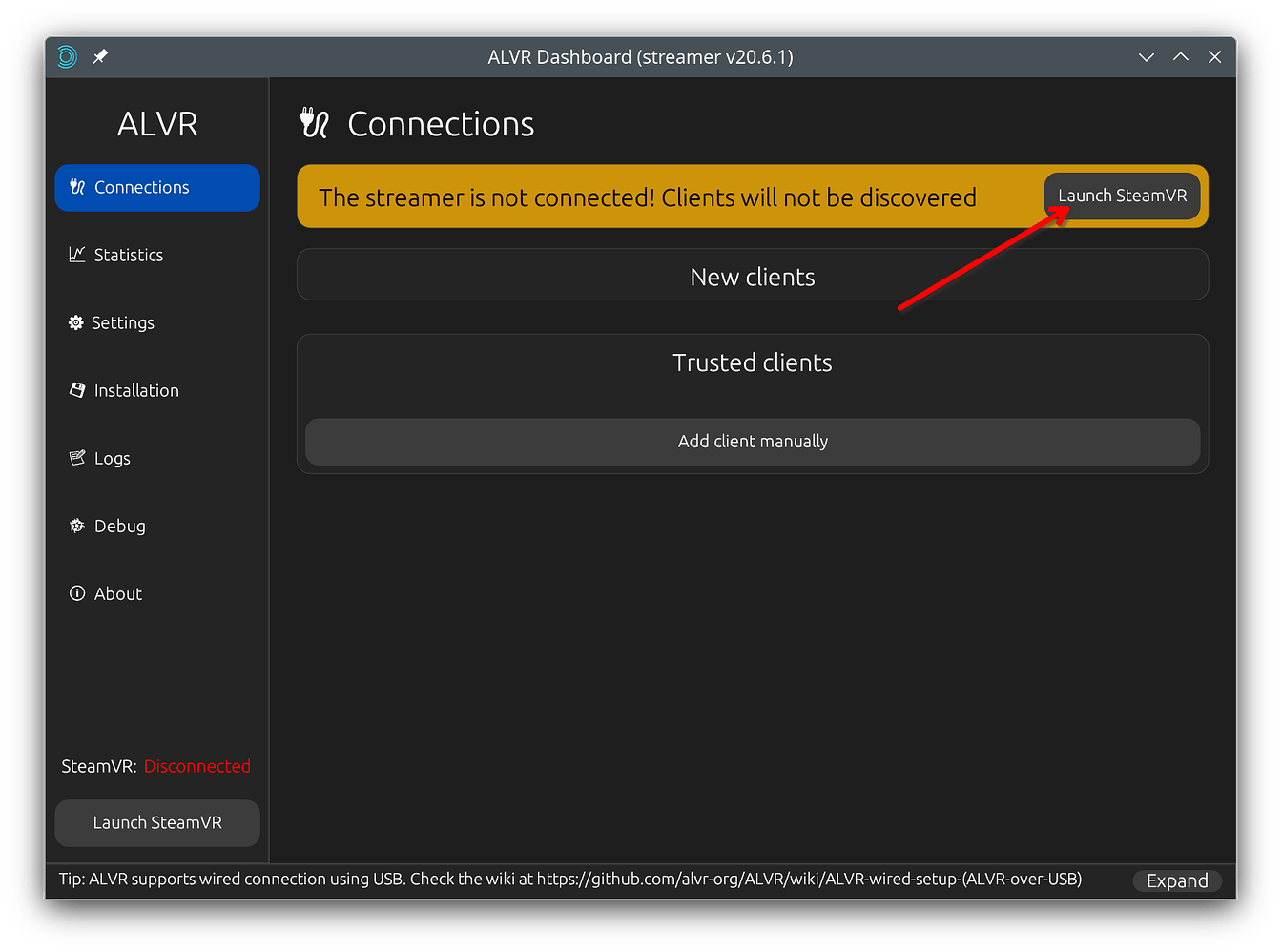Expand the USB connection tip
The width and height of the screenshot is (1282, 952).
click(x=1177, y=880)
